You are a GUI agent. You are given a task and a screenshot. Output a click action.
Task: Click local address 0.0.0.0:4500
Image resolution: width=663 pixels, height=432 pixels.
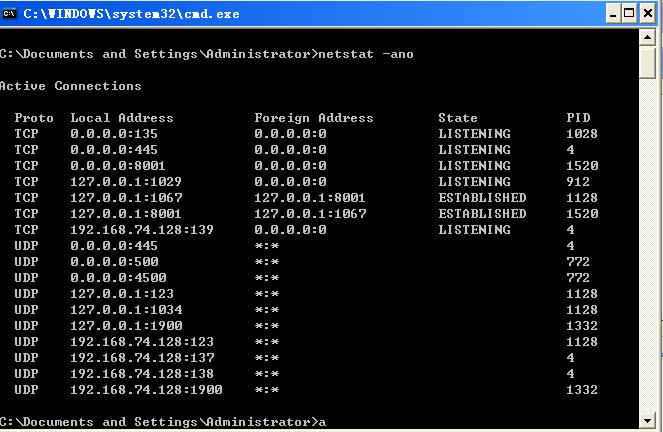click(x=118, y=278)
